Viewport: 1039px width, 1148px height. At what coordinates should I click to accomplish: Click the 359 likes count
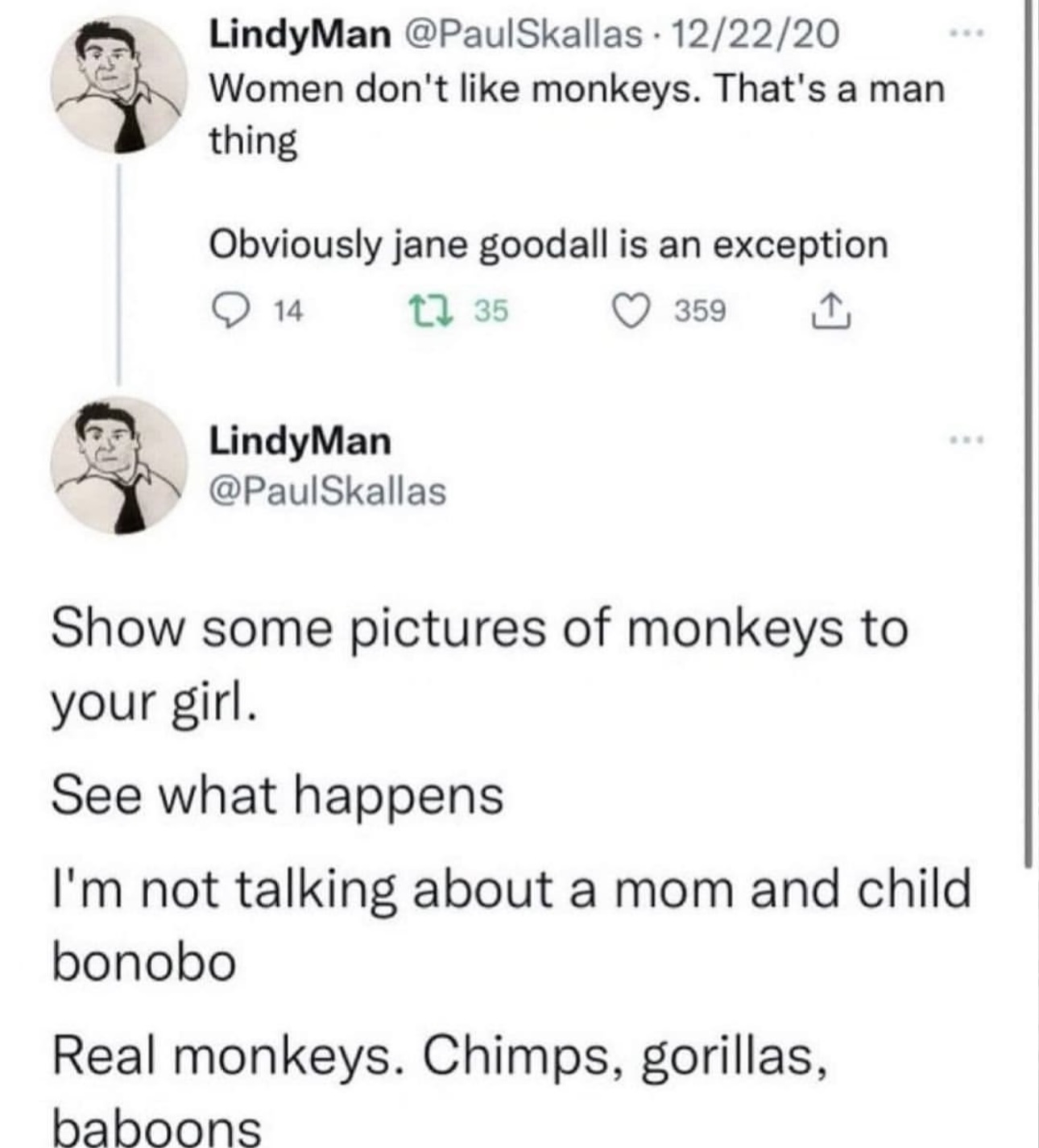coord(700,310)
